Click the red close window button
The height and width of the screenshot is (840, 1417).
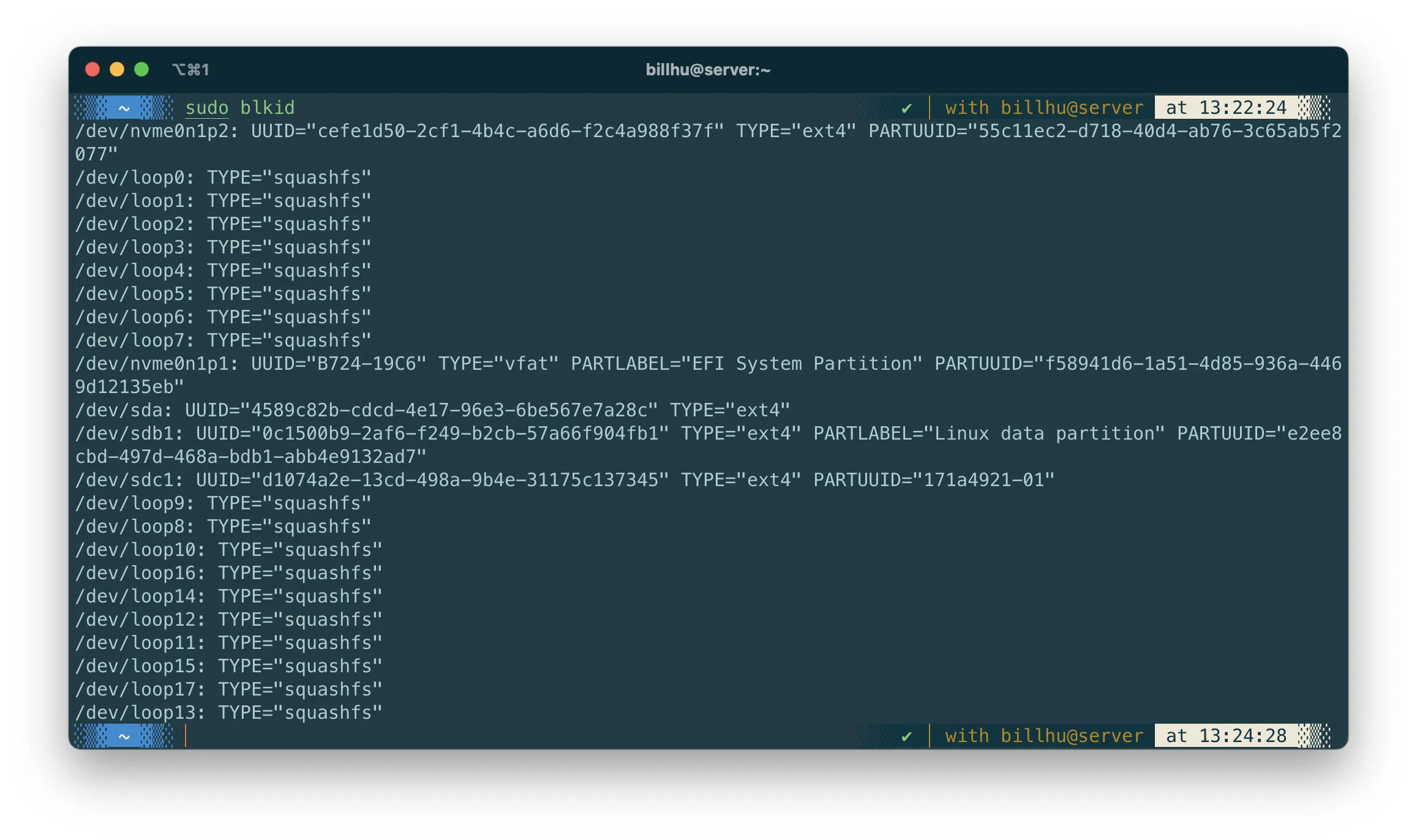coord(92,69)
